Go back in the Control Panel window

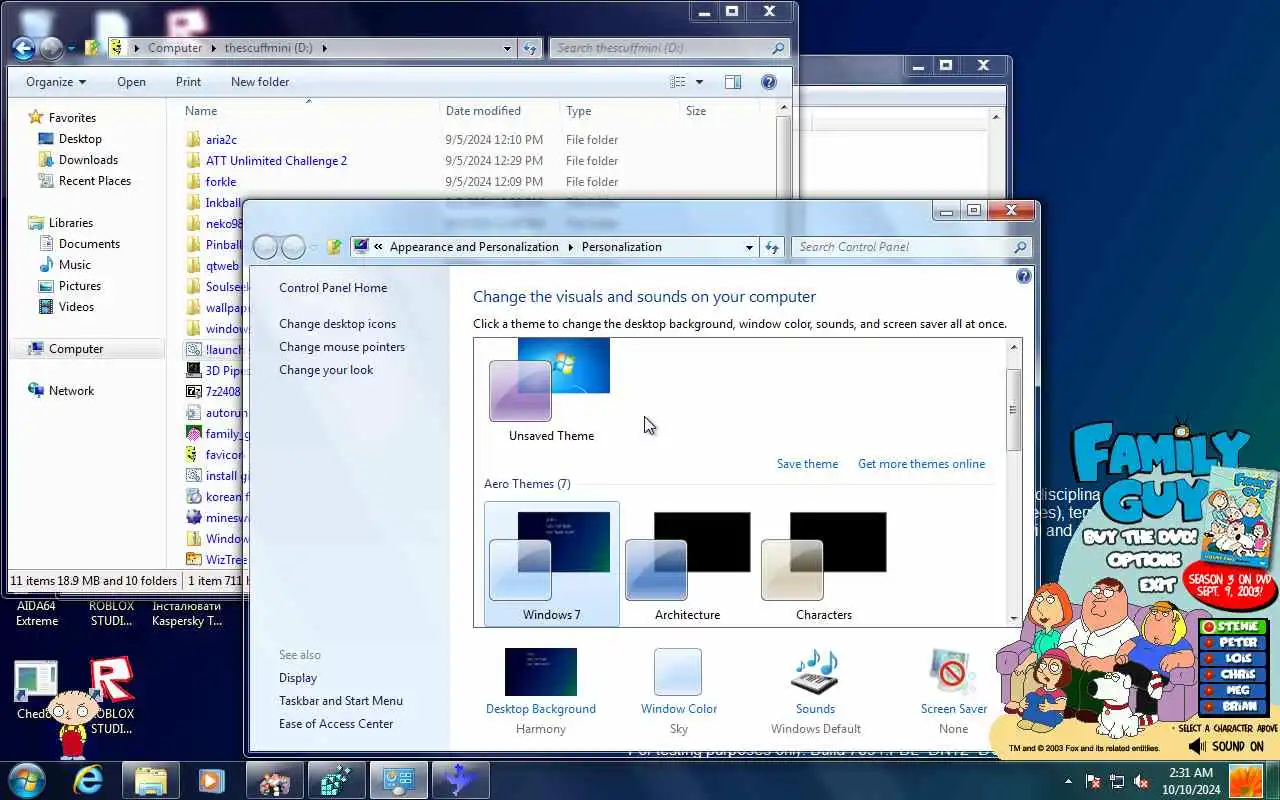coord(265,247)
